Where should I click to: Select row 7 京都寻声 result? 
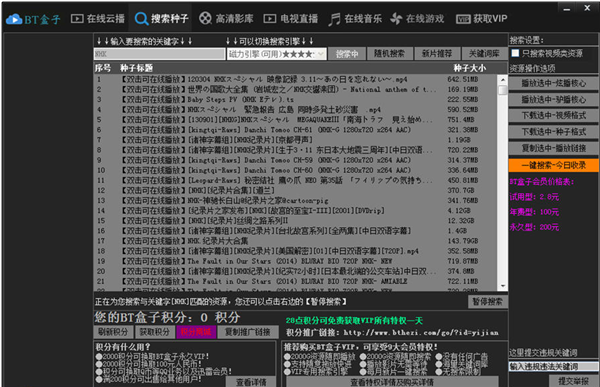tap(295, 140)
